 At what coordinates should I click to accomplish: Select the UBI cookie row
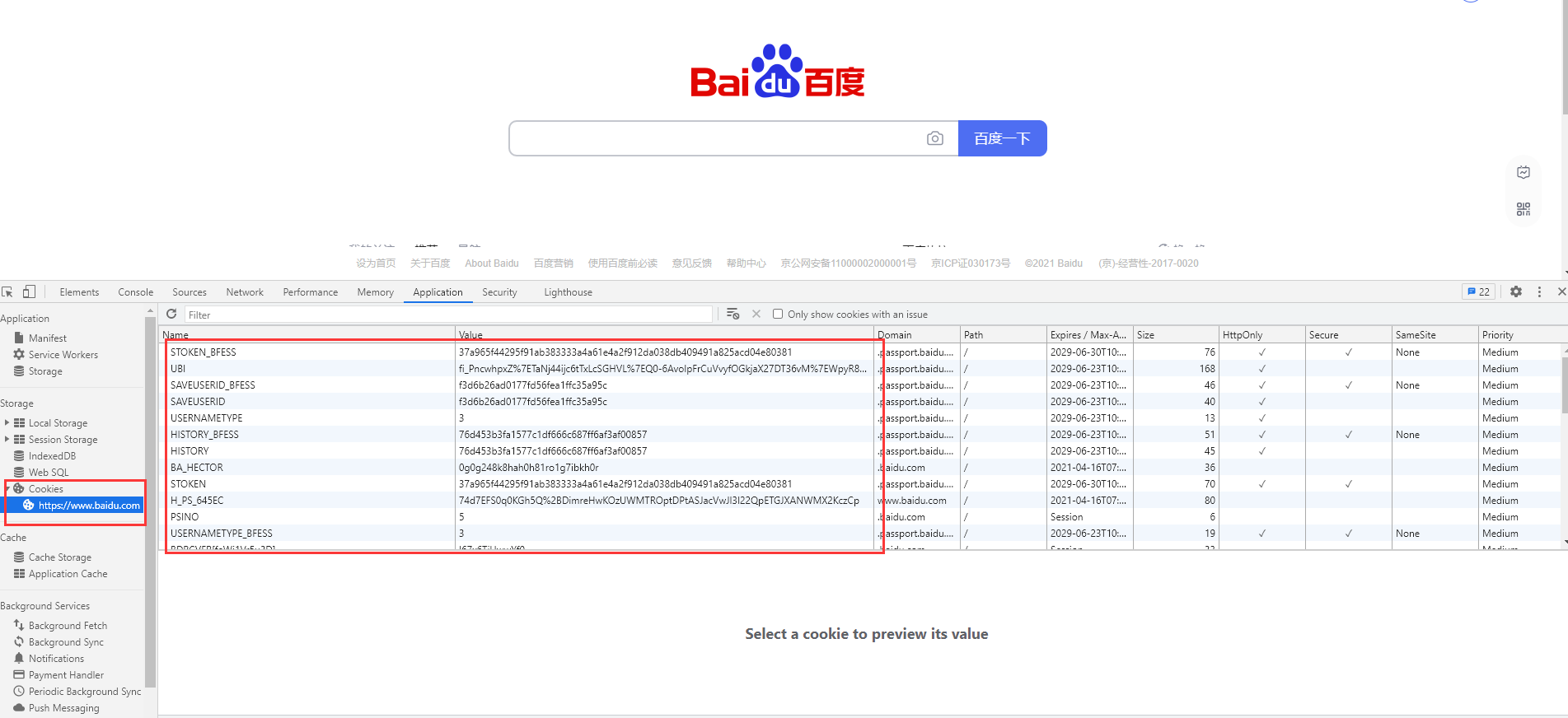point(861,368)
